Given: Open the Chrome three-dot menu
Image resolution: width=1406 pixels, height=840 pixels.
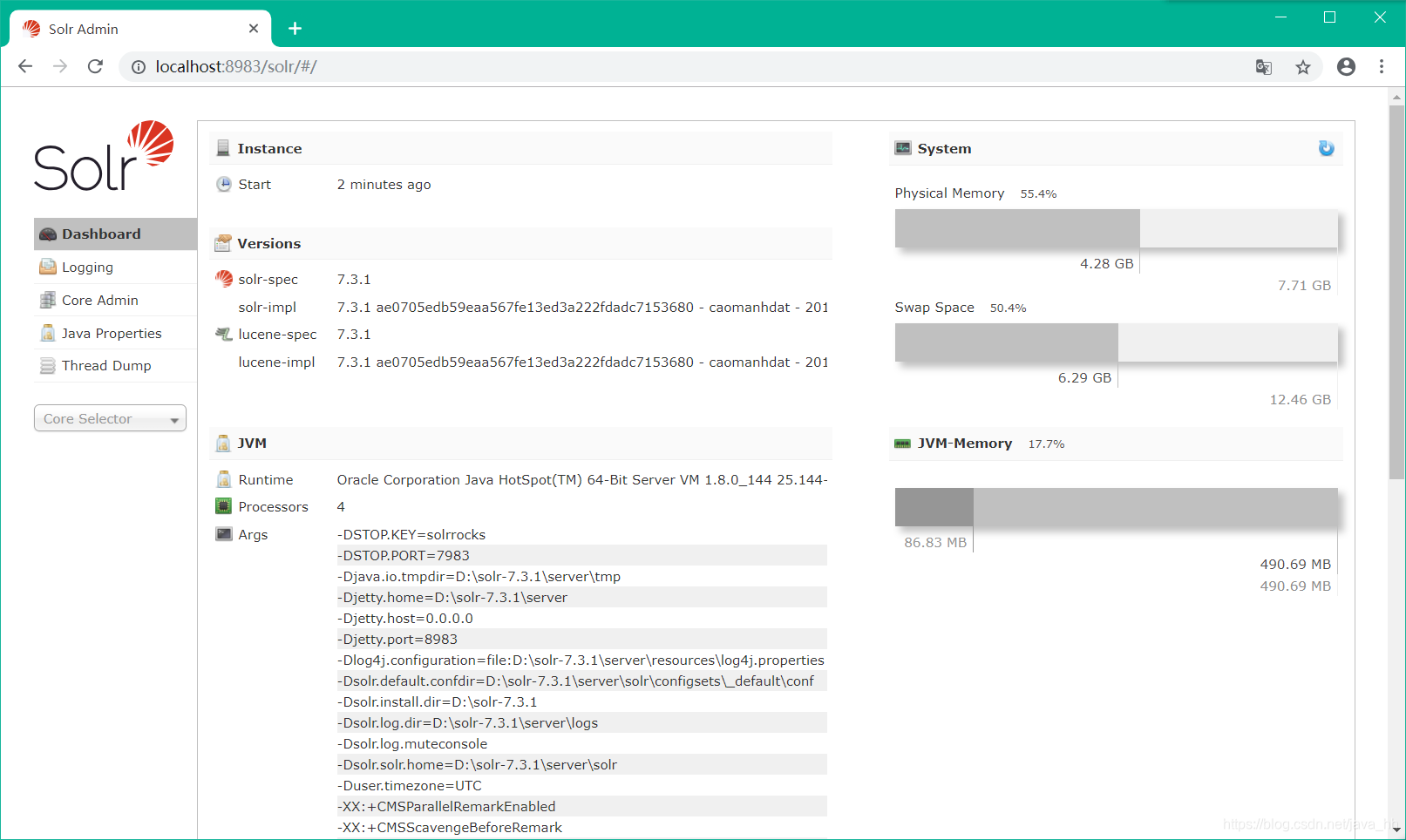Looking at the screenshot, I should click(1381, 66).
